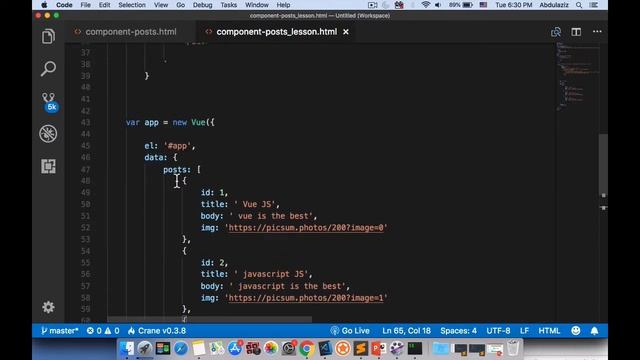Open notifications bell in status bar
Screen dimensions: 640x360
[x=594, y=331]
